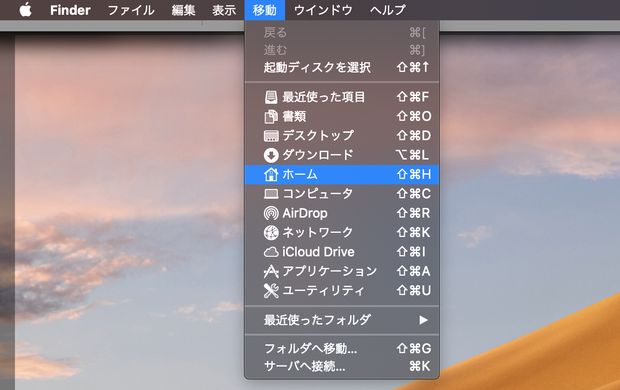The width and height of the screenshot is (620, 390).
Task: Click the ⇧⌘U shortcut for ユーティリティ
Action: point(414,291)
